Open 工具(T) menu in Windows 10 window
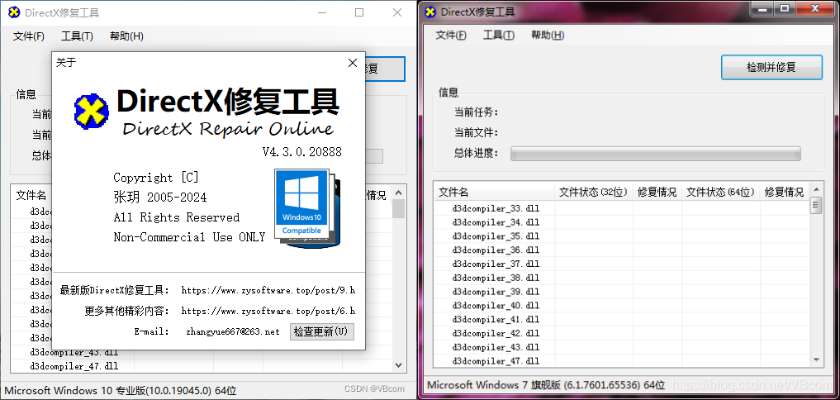 77,36
